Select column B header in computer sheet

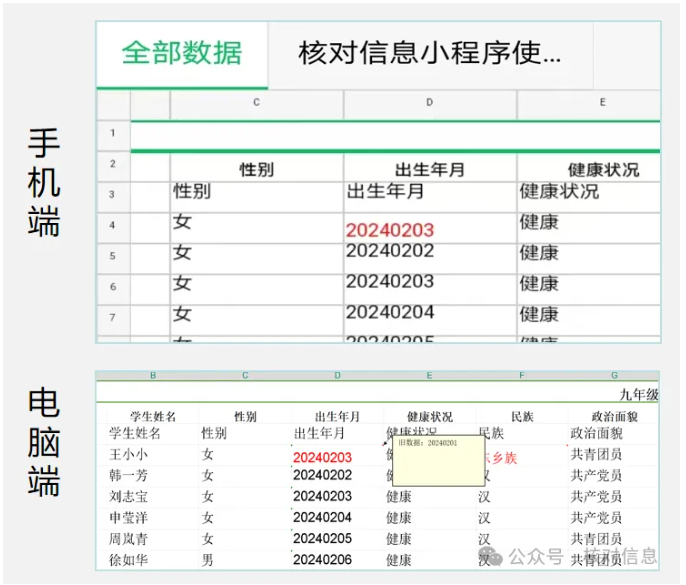tap(153, 375)
